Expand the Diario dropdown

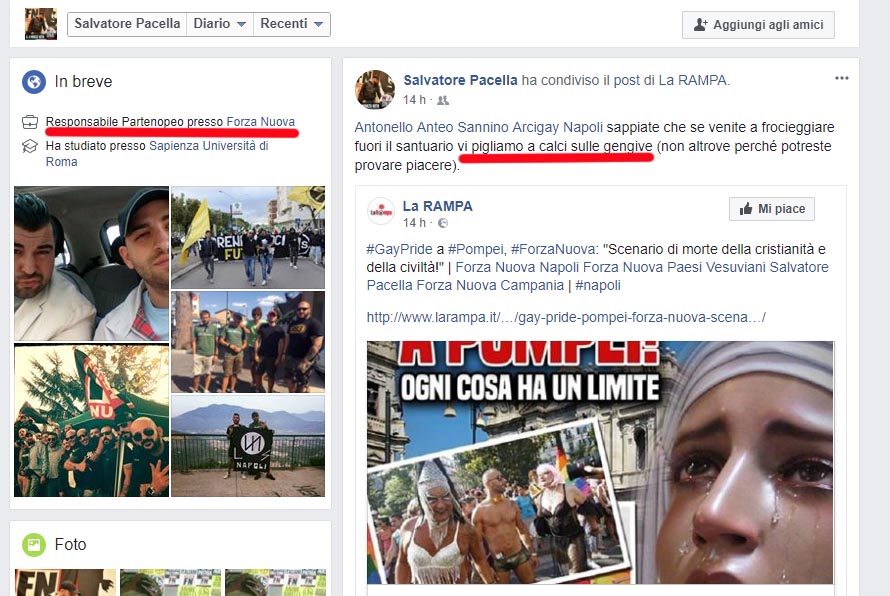pos(220,24)
